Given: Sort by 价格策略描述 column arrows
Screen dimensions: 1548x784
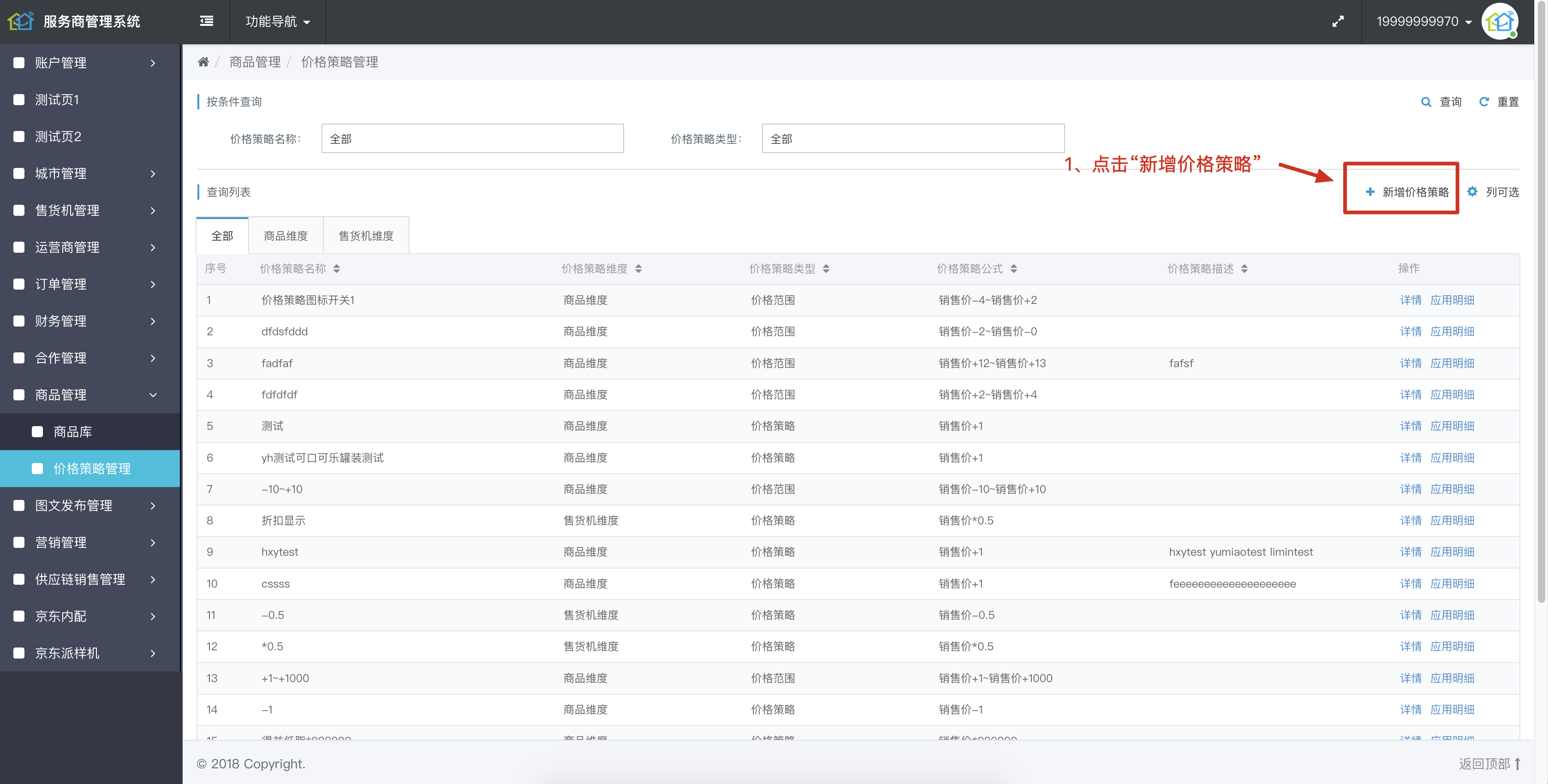Looking at the screenshot, I should point(1244,268).
